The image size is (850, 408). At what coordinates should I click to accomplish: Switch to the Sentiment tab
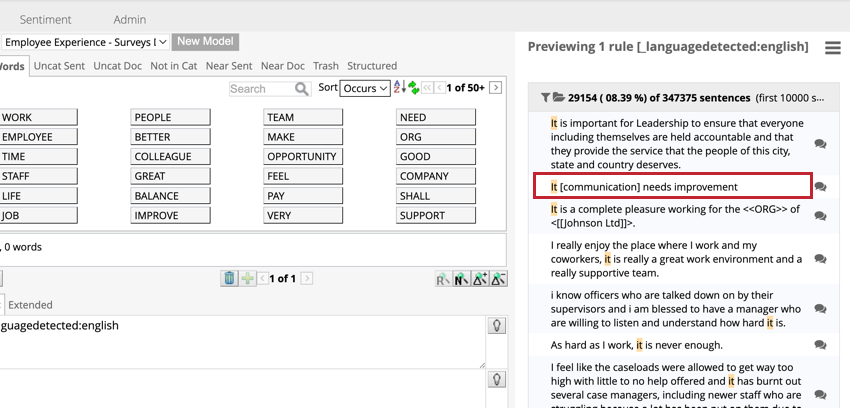(45, 19)
